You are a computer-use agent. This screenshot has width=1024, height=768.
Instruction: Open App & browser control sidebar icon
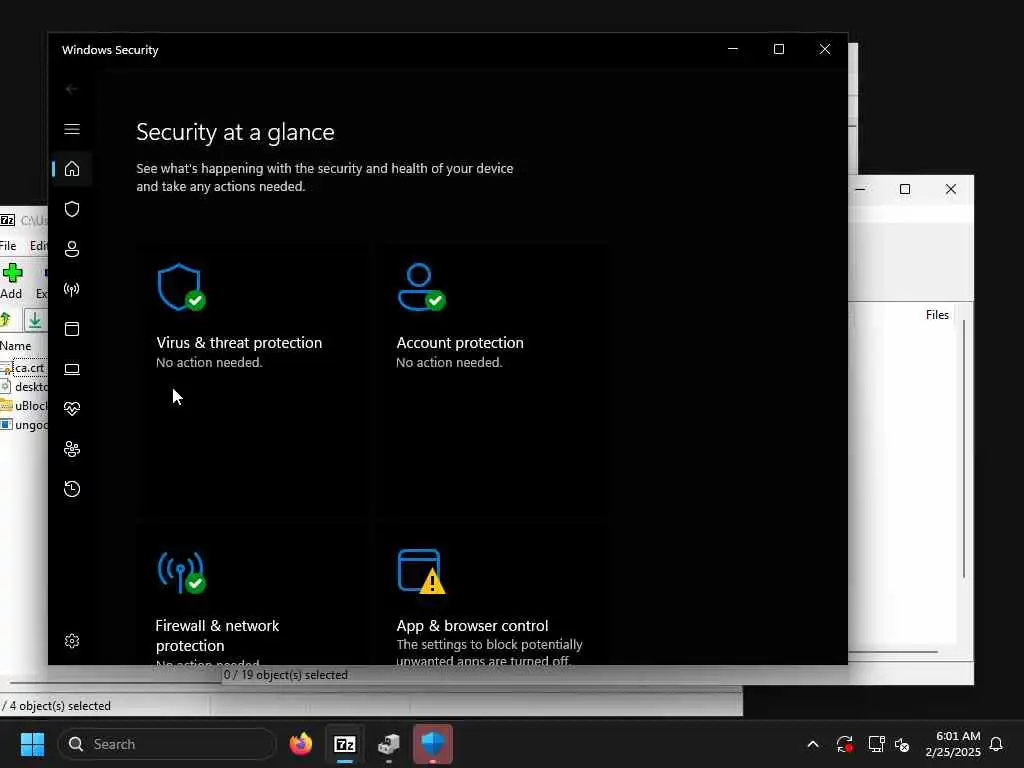pos(72,328)
